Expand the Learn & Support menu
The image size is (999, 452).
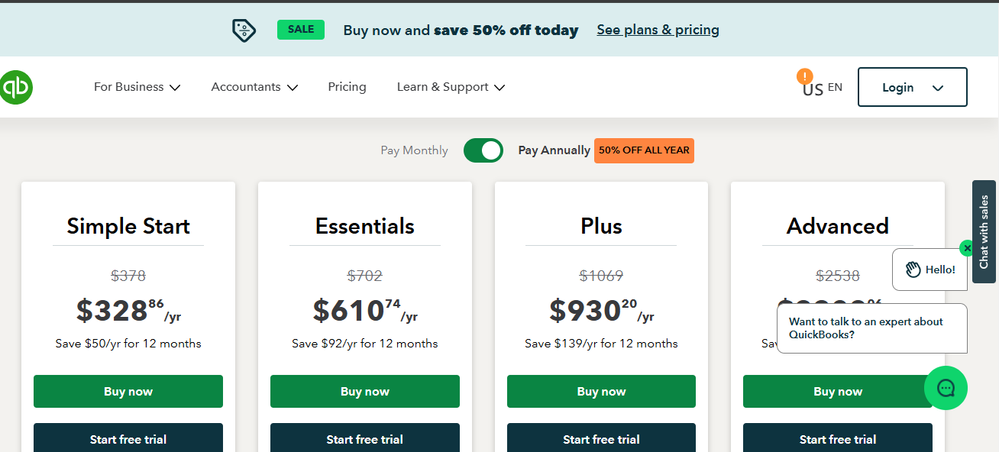(450, 87)
